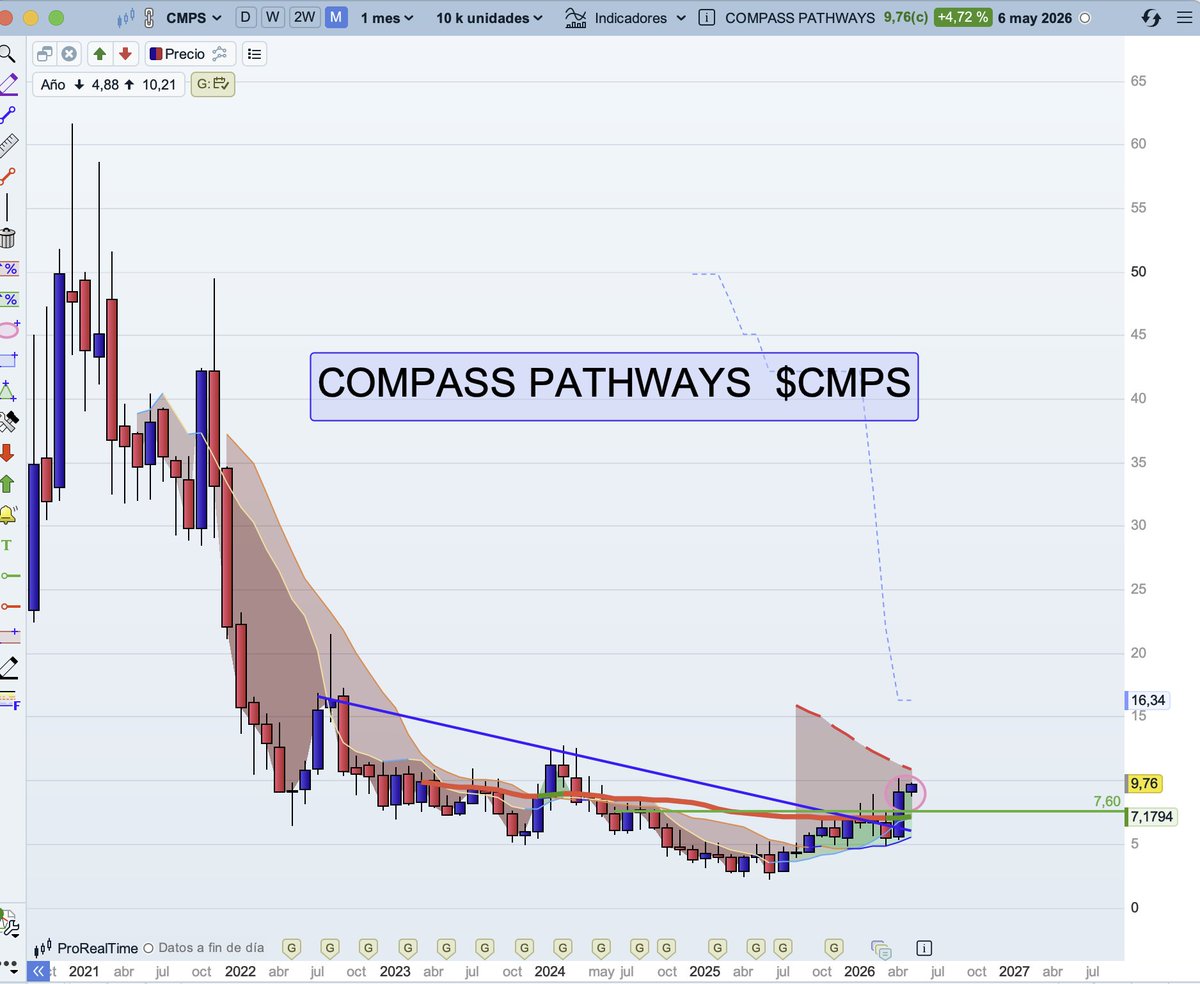Open the 1 mes period dropdown
The width and height of the screenshot is (1200, 984).
click(386, 18)
